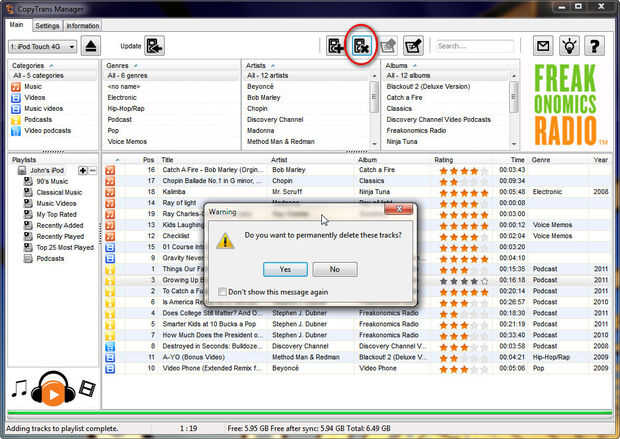620x439 pixels.
Task: Click the film strip video icon
Action: [x=87, y=388]
